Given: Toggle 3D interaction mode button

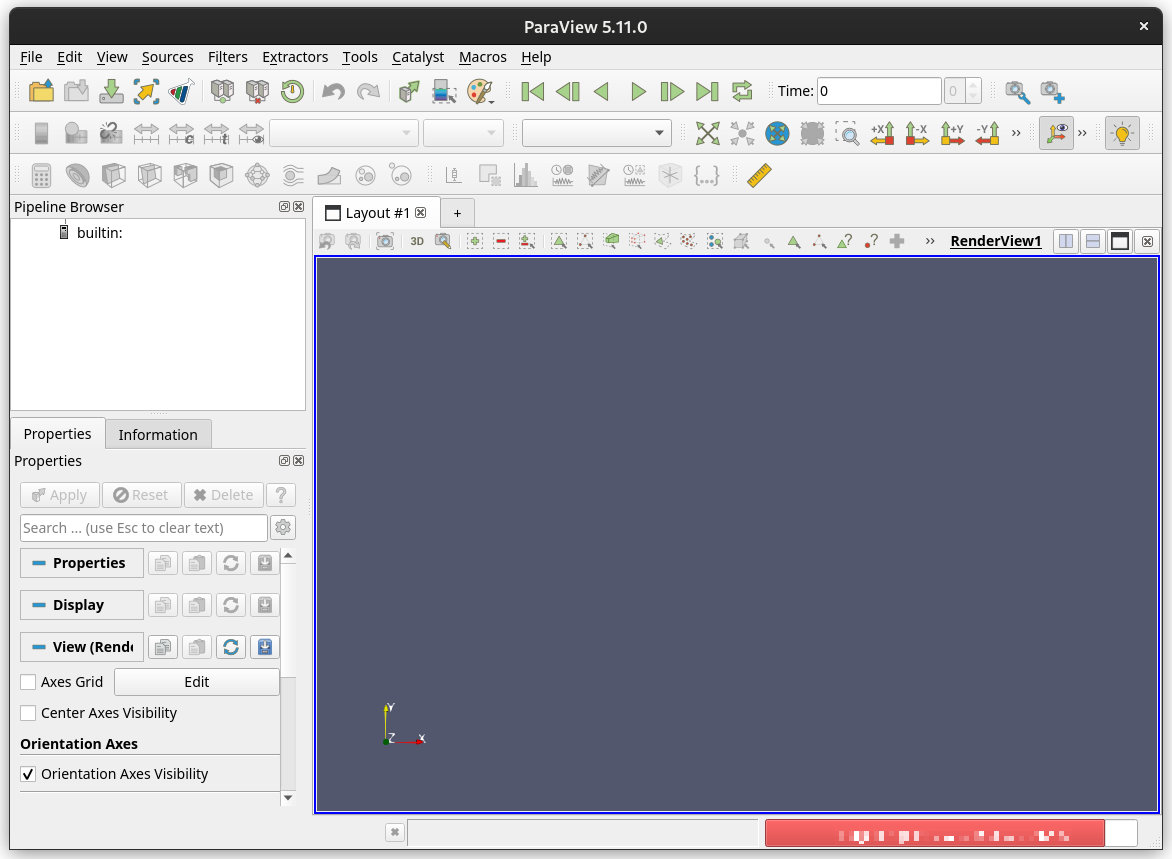Looking at the screenshot, I should (417, 241).
